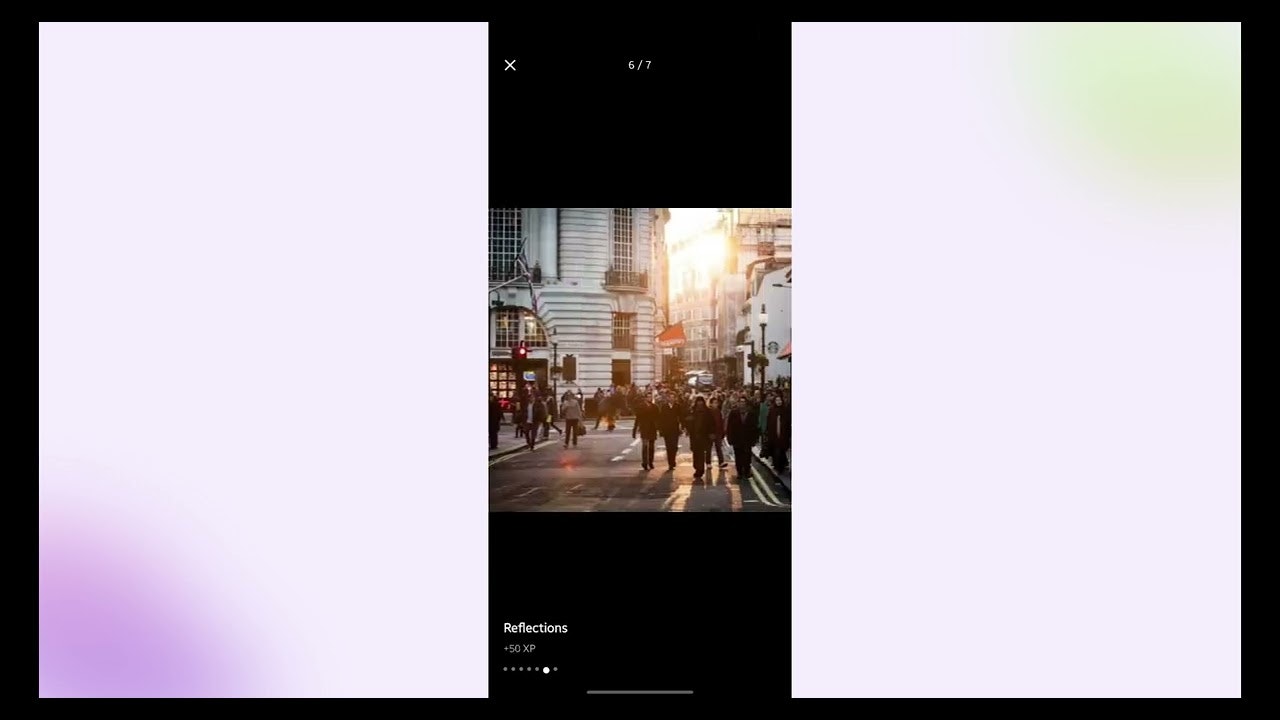Viewport: 1280px width, 720px height.
Task: Close the photo viewer with the X icon
Action: (x=510, y=65)
